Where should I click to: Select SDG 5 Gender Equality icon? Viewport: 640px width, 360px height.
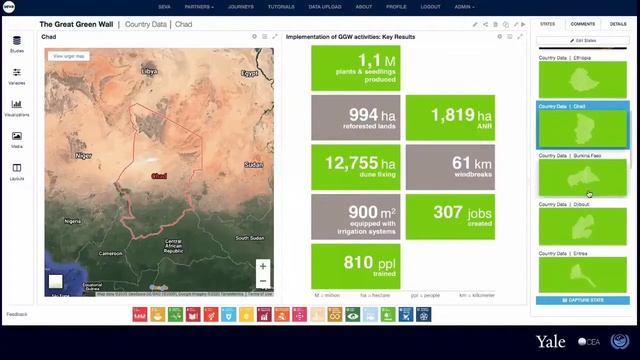(211, 314)
